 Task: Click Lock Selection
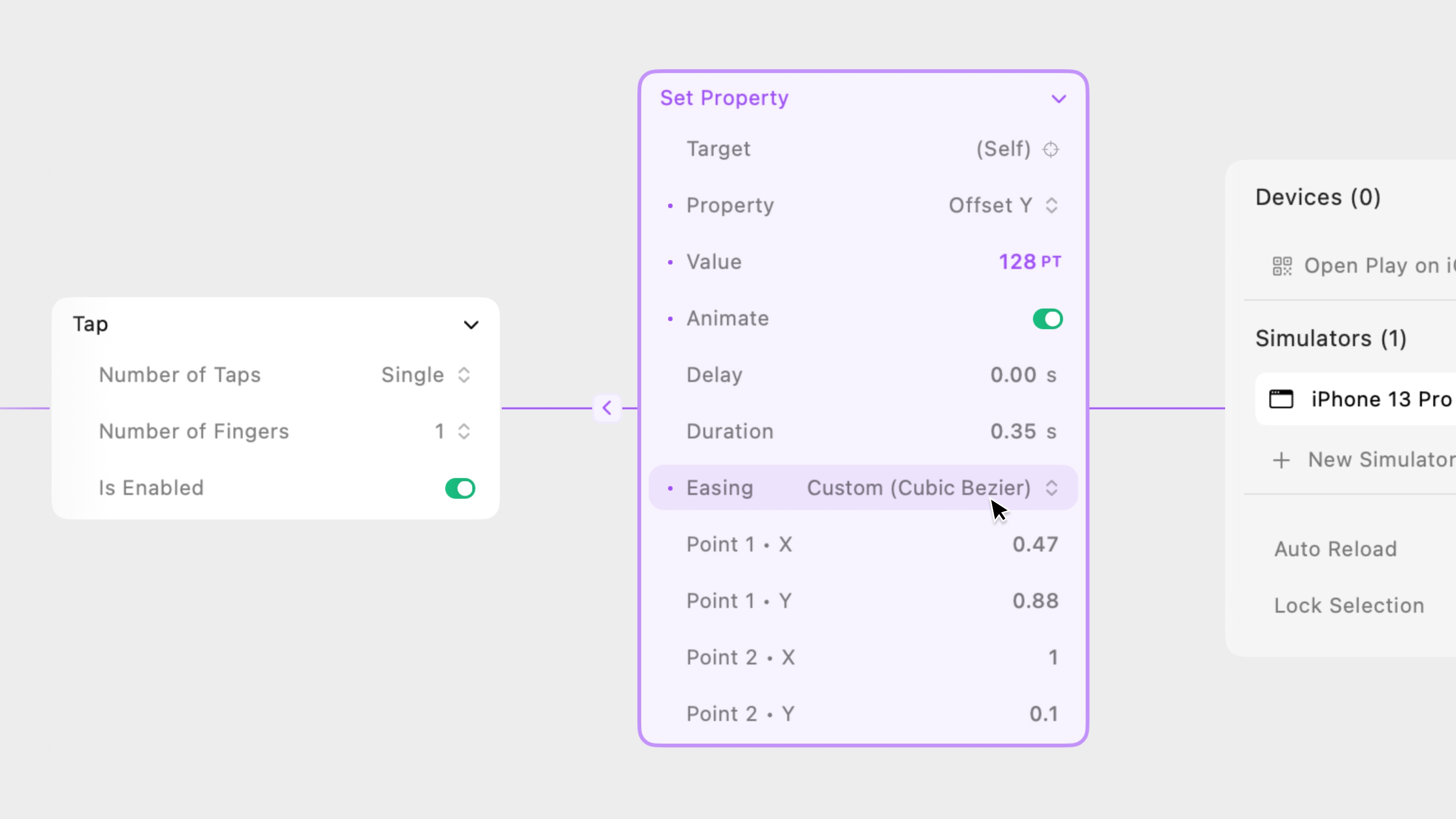1349,605
